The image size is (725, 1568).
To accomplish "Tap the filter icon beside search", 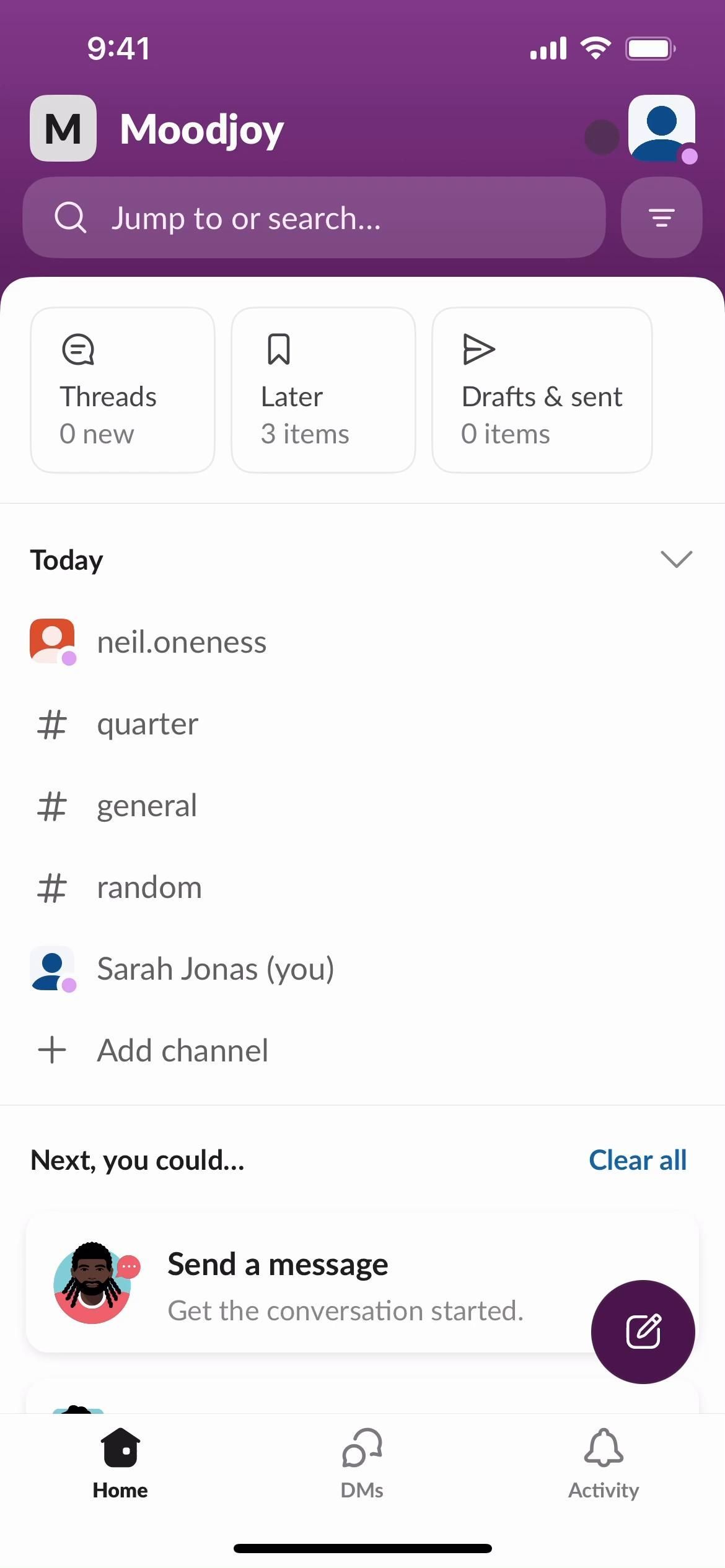I will tap(661, 218).
